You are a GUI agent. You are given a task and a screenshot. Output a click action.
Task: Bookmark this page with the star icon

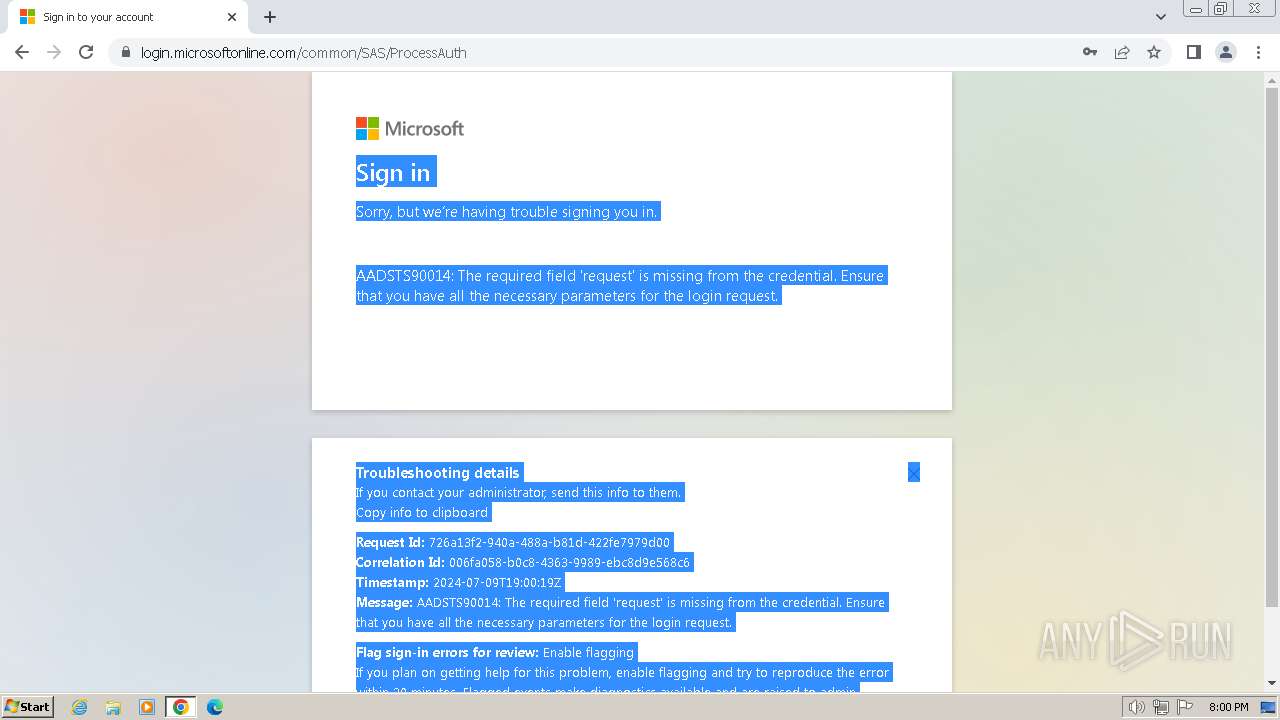[x=1154, y=52]
